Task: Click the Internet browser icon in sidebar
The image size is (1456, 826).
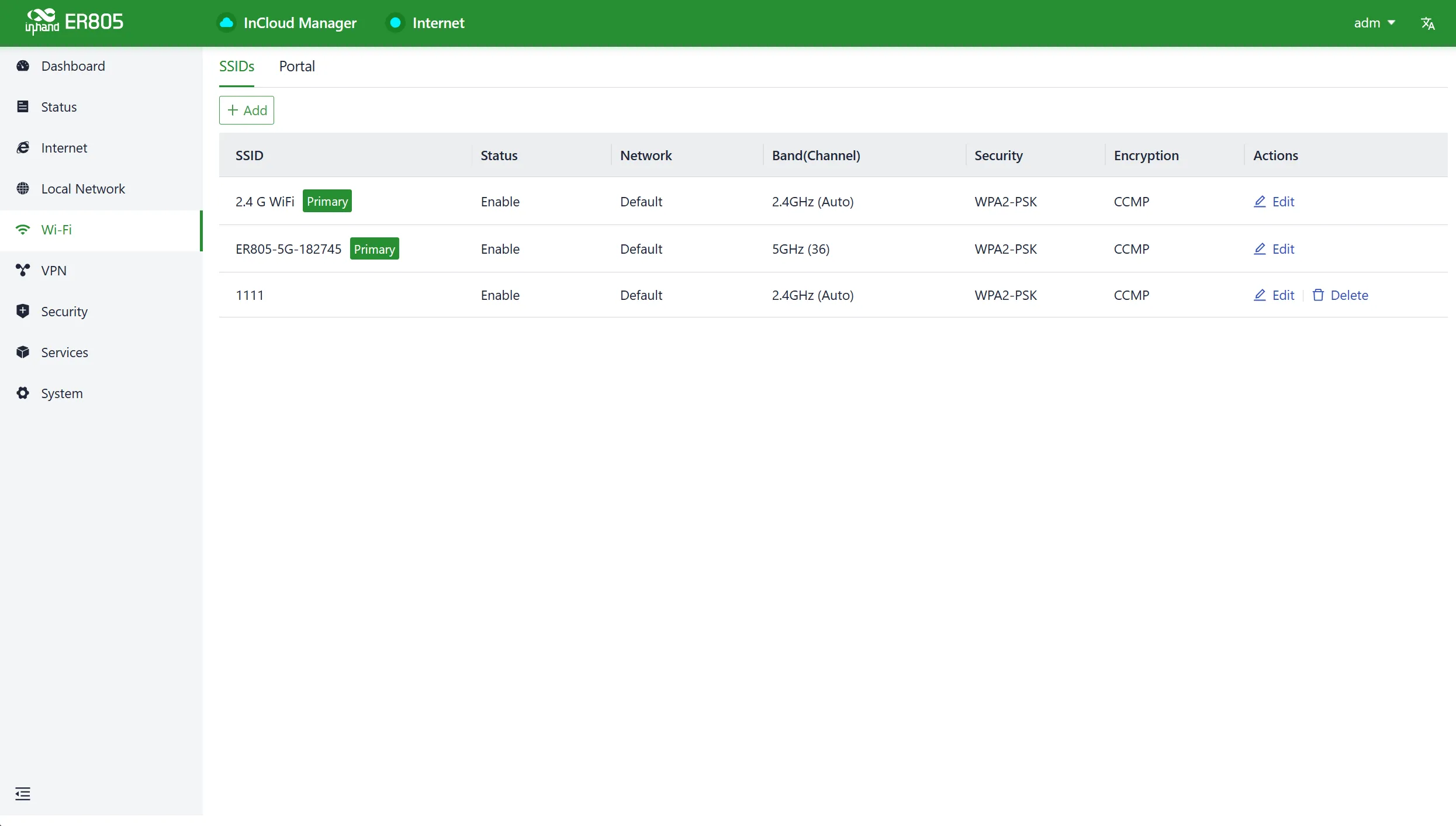Action: tap(23, 147)
